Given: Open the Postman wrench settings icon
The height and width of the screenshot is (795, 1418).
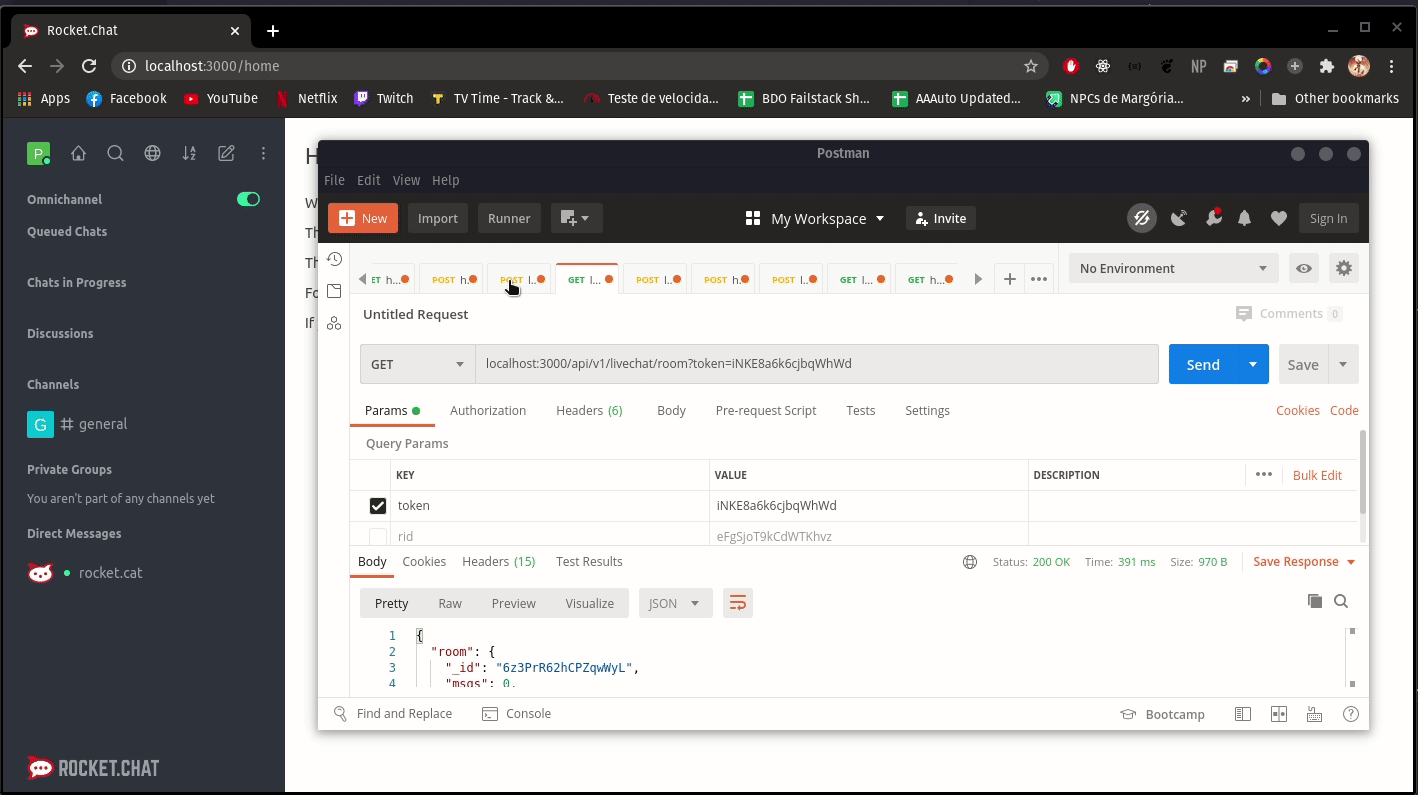Looking at the screenshot, I should pos(1213,218).
